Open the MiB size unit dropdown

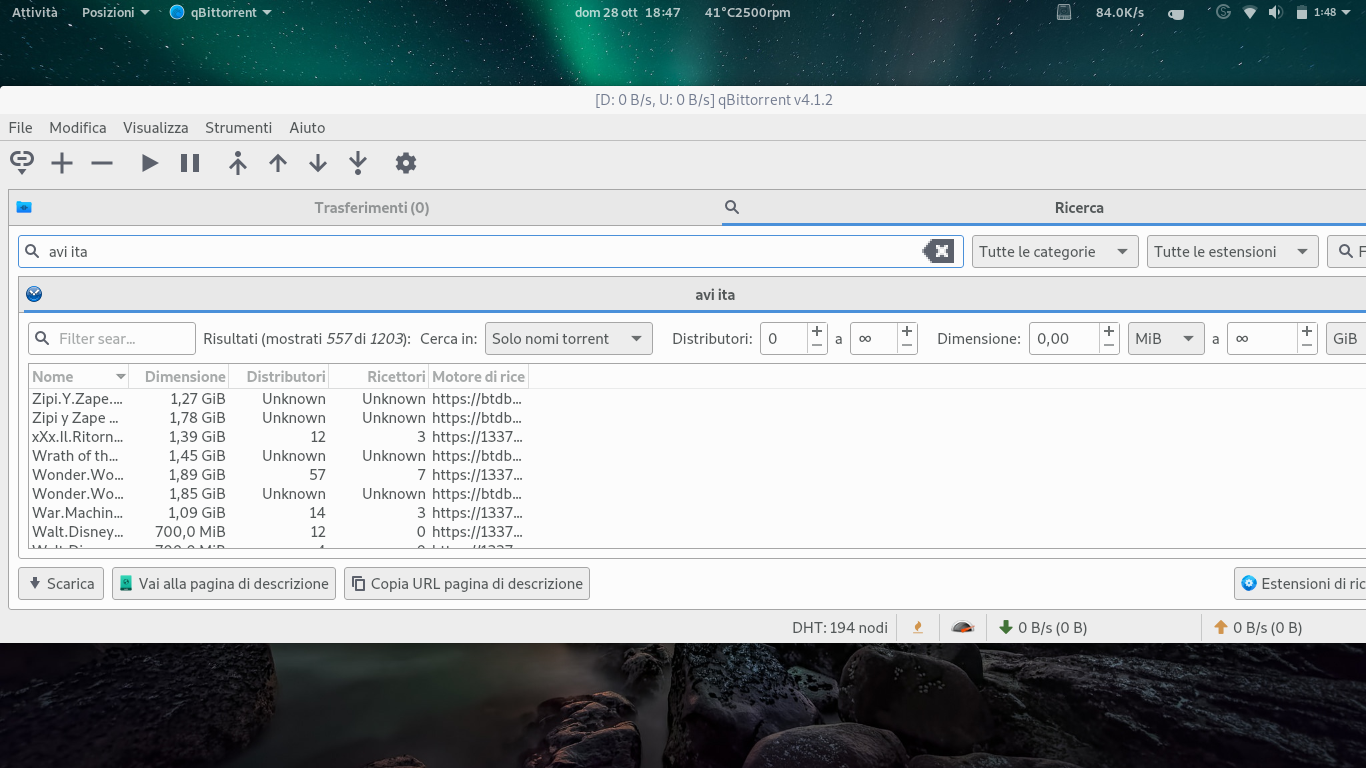1166,339
